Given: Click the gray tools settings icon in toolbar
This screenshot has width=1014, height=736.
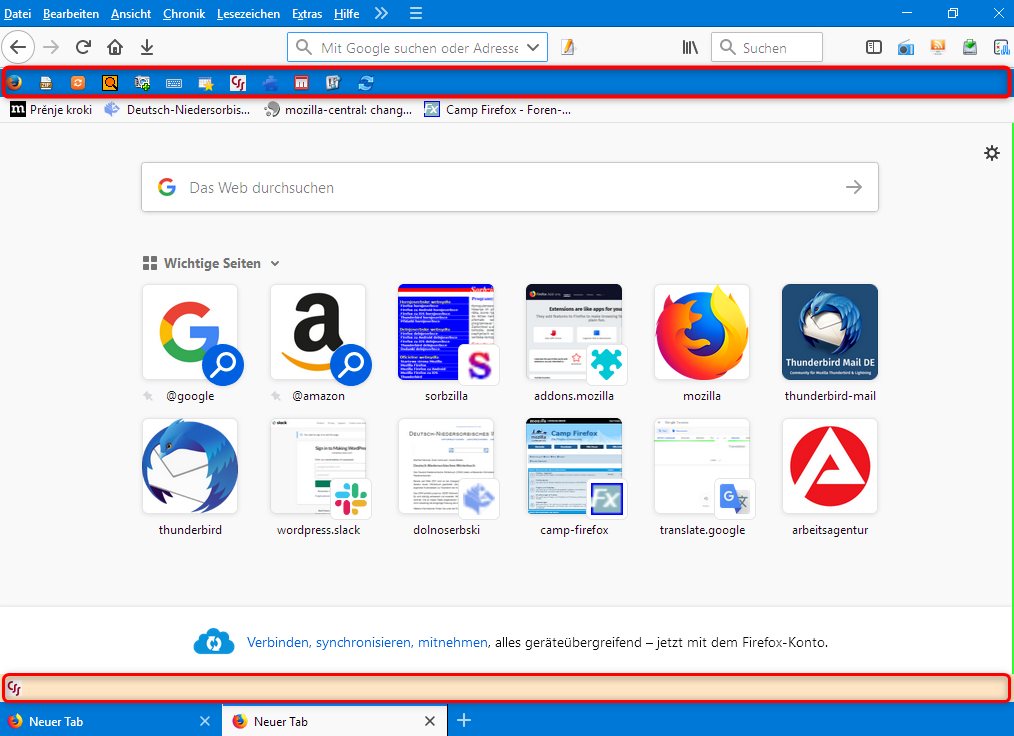Looking at the screenshot, I should coord(334,83).
